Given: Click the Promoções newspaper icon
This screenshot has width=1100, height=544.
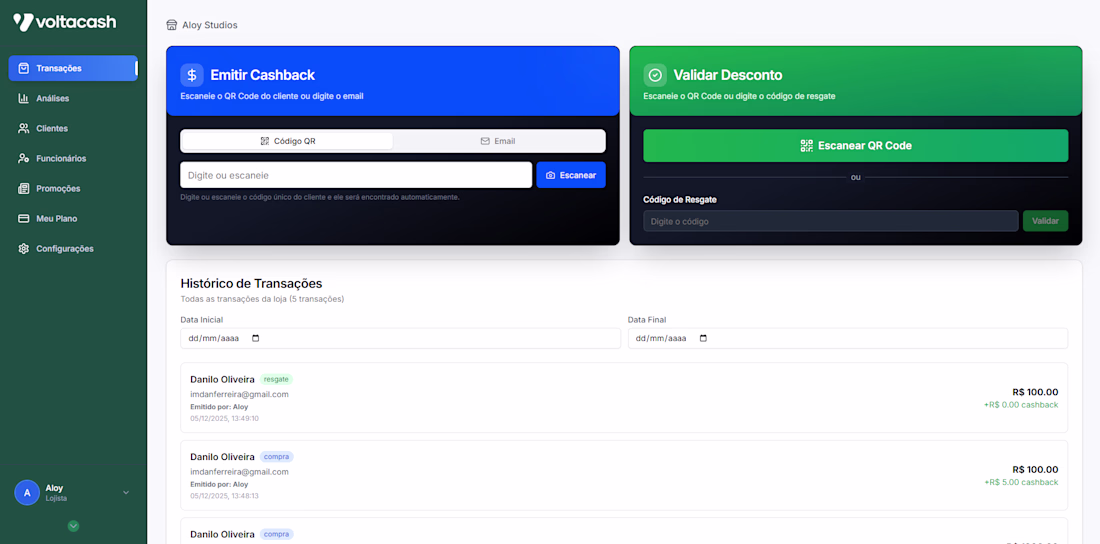Looking at the screenshot, I should coord(24,189).
